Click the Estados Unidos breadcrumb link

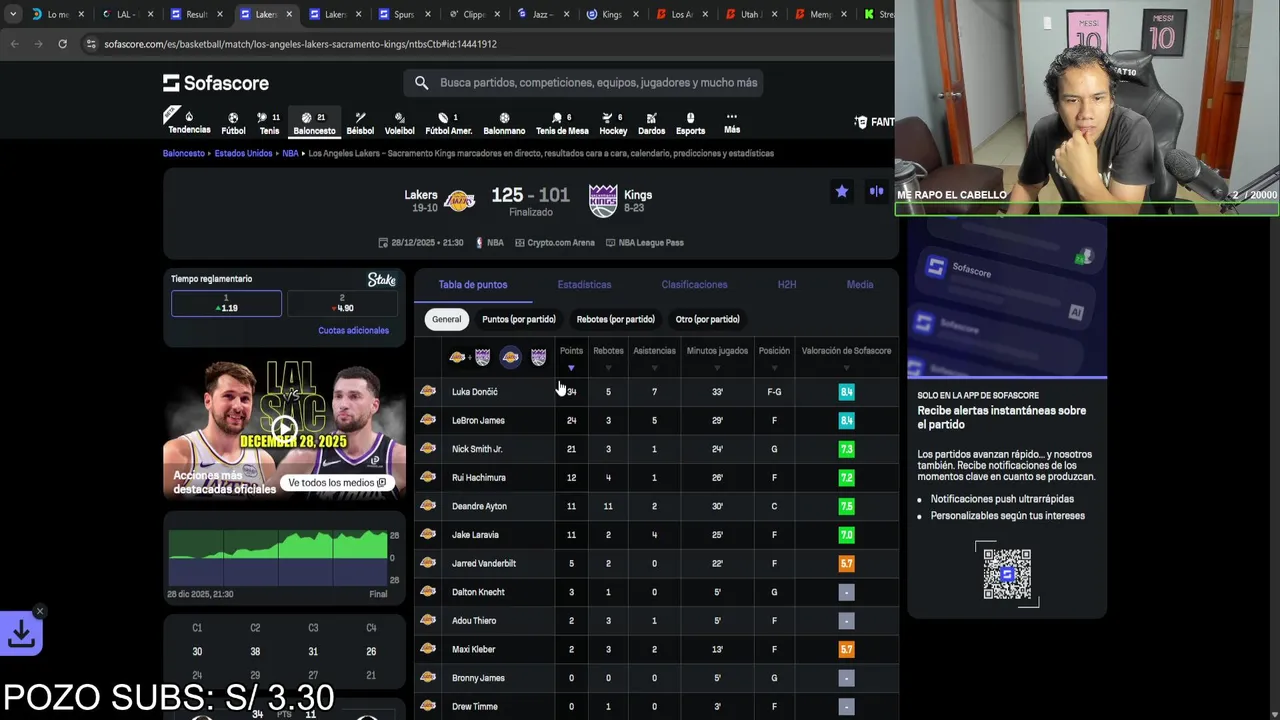[x=243, y=154]
